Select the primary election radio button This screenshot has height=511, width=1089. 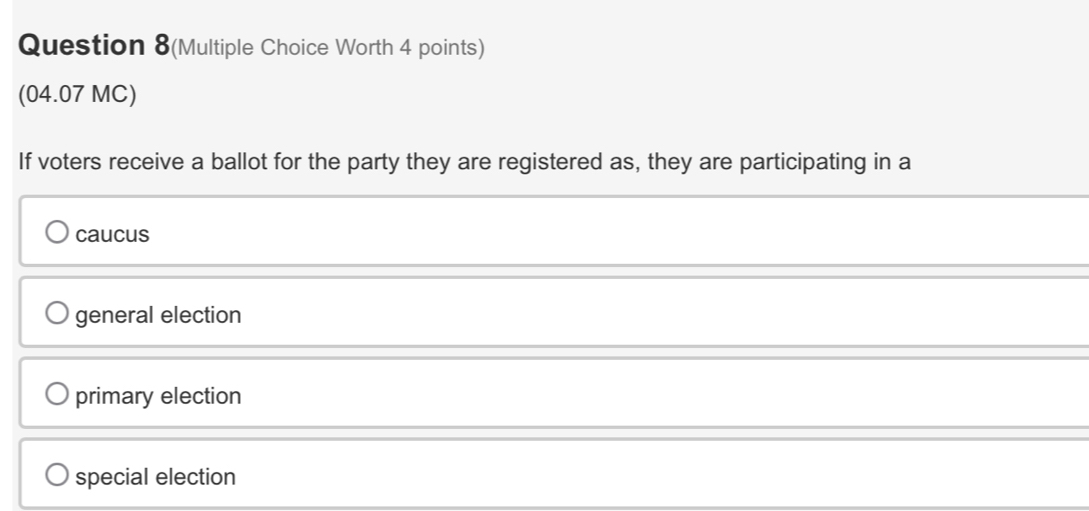coord(59,396)
